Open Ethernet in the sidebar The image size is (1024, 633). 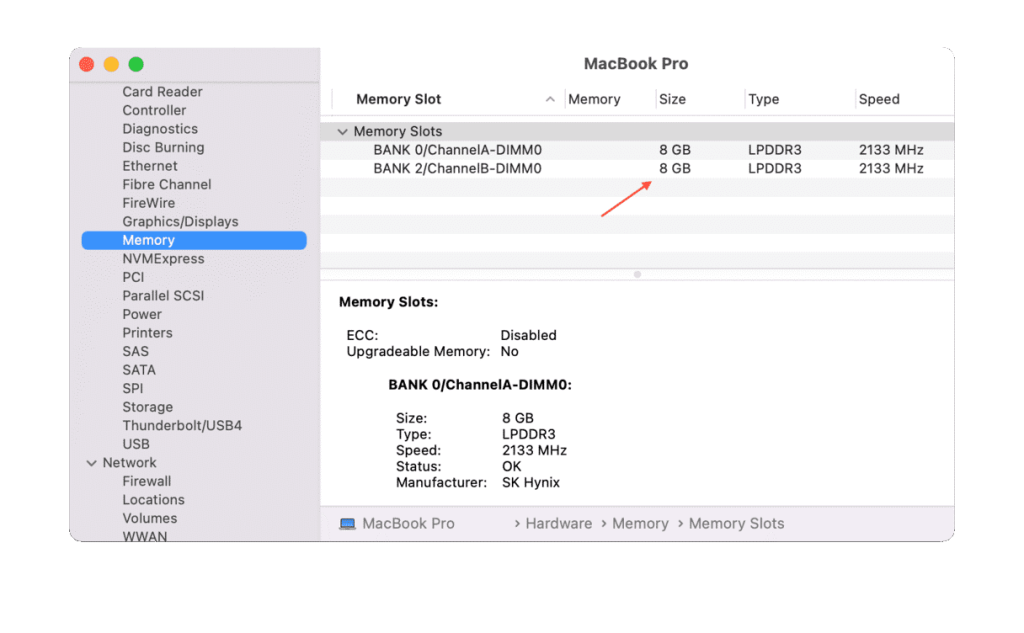pos(150,166)
